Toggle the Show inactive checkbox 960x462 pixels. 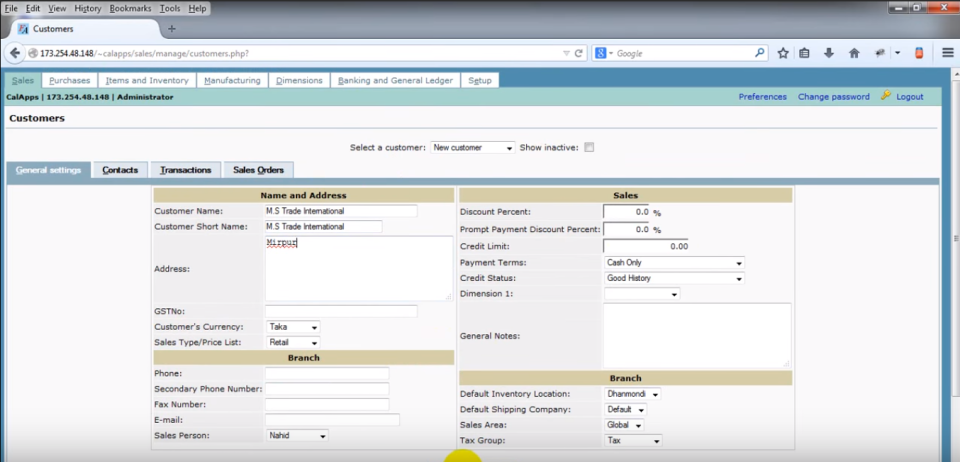[589, 147]
